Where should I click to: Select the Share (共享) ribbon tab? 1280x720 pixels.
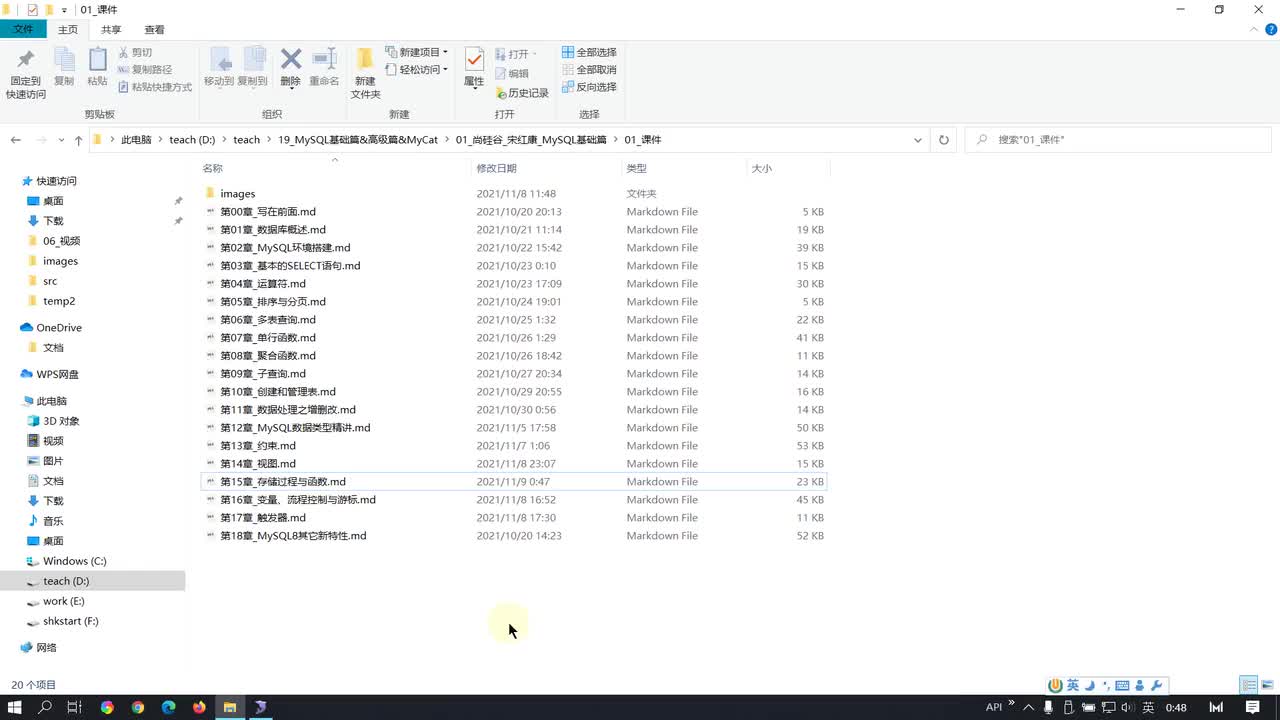111,30
